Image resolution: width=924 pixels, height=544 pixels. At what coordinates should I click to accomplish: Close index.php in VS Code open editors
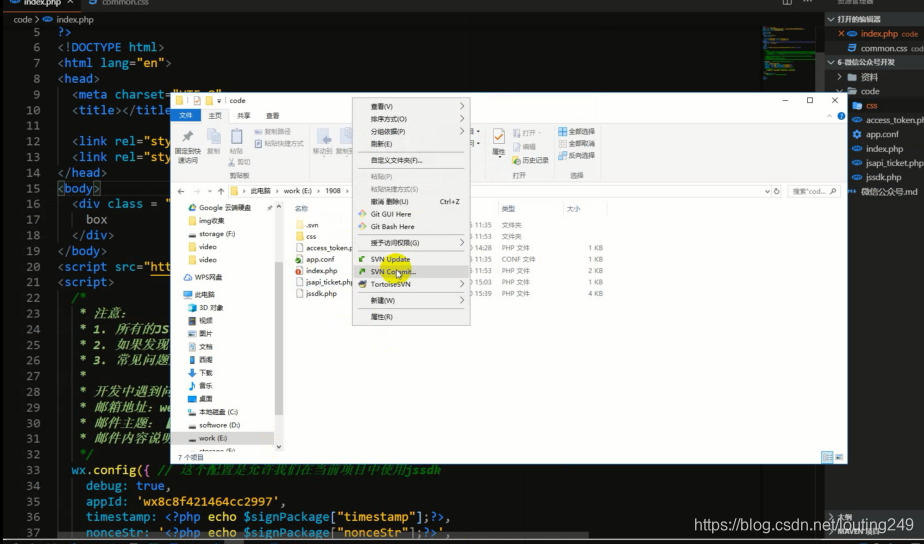[x=841, y=34]
